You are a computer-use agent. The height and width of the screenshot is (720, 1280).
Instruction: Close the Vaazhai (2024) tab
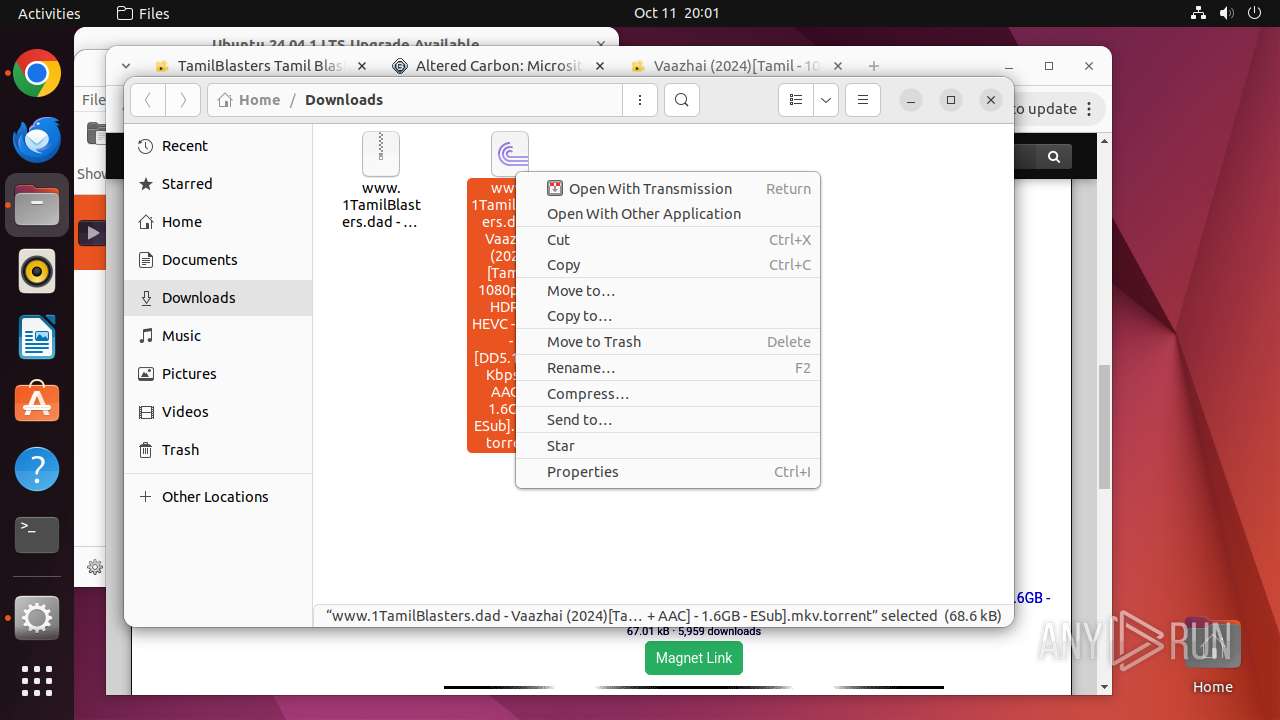838,66
